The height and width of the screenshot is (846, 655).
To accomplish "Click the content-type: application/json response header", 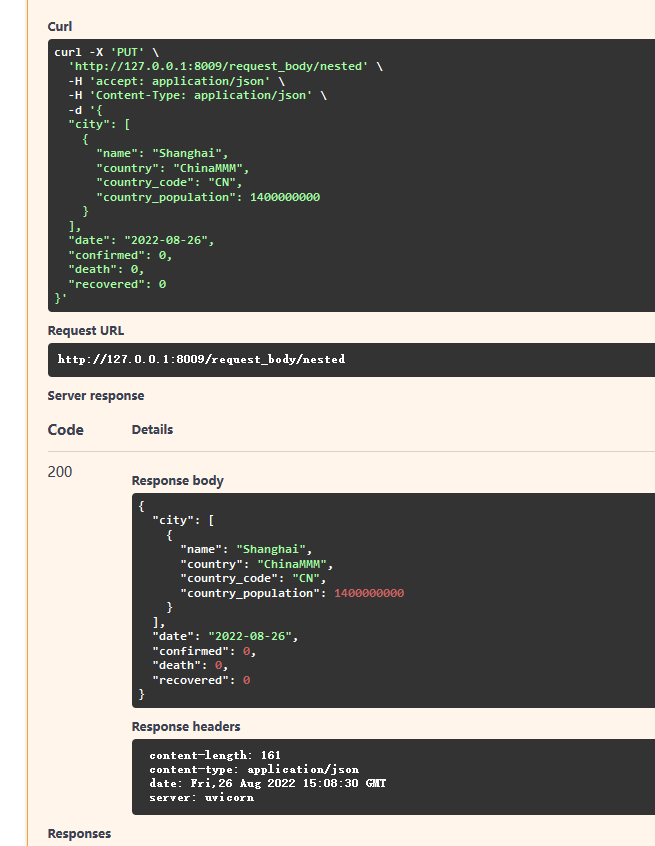I will coord(254,769).
